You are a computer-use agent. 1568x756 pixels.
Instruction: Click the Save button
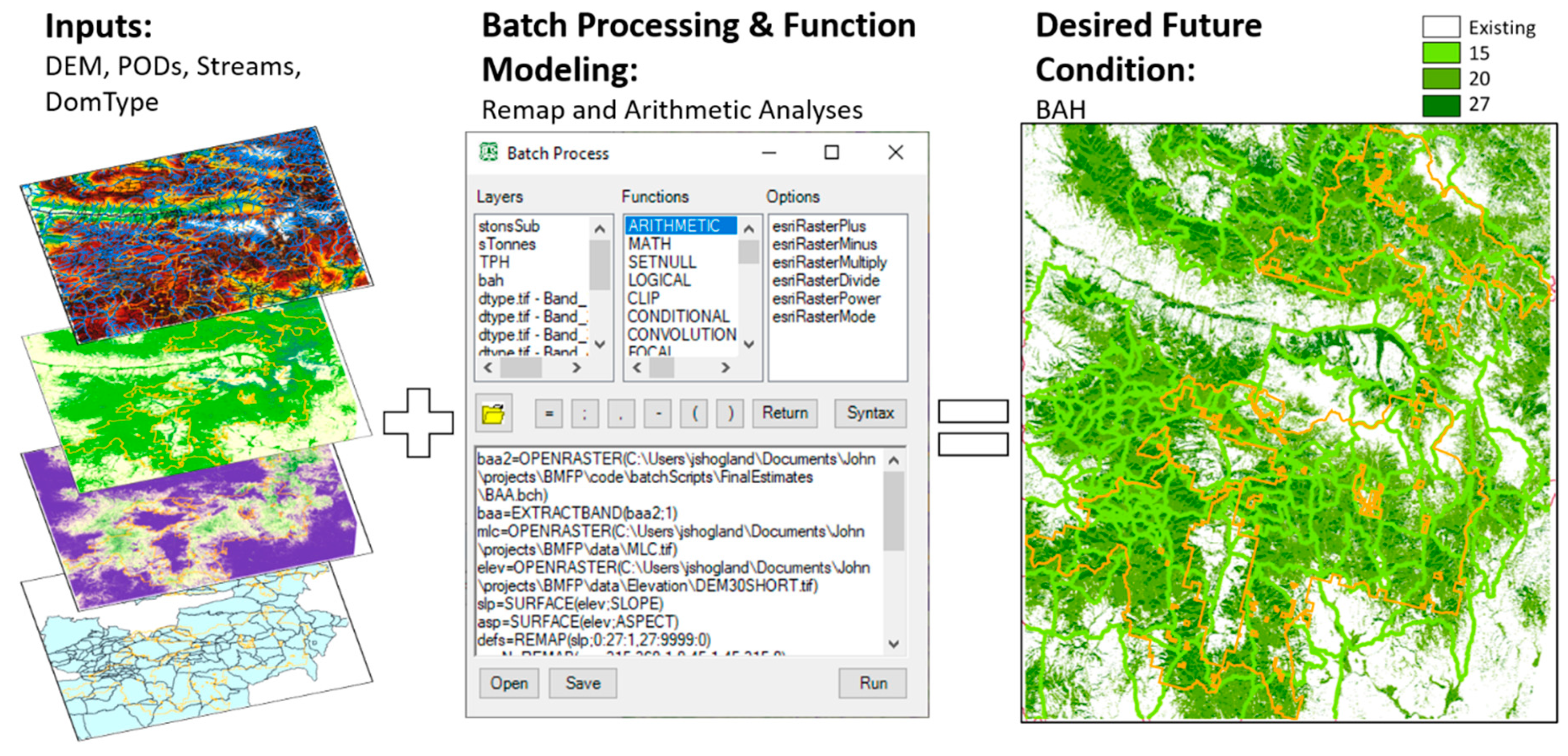coord(583,683)
